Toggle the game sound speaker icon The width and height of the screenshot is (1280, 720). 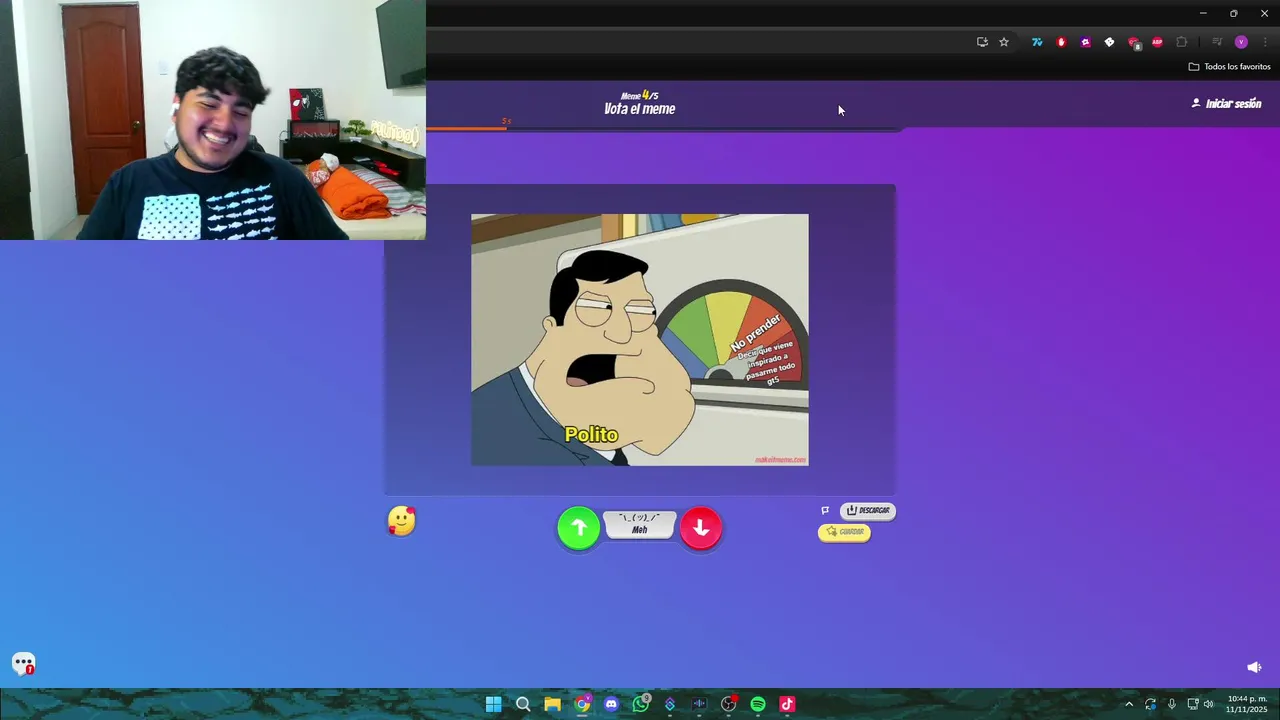click(1254, 667)
